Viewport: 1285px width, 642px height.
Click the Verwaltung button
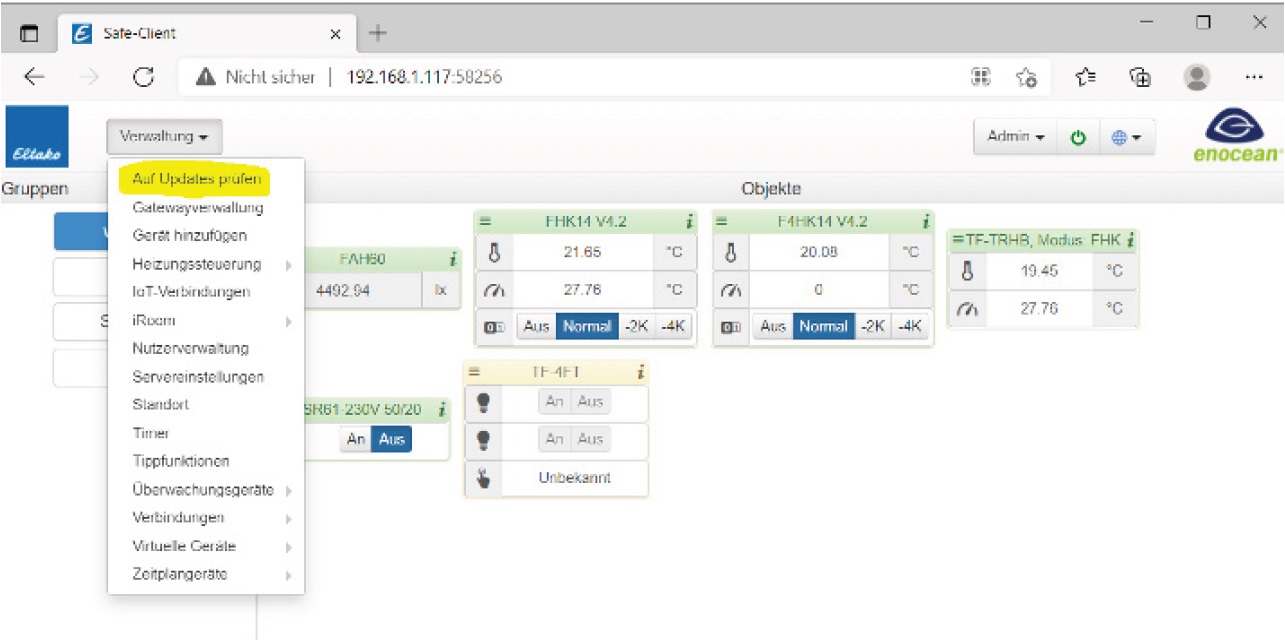click(164, 137)
